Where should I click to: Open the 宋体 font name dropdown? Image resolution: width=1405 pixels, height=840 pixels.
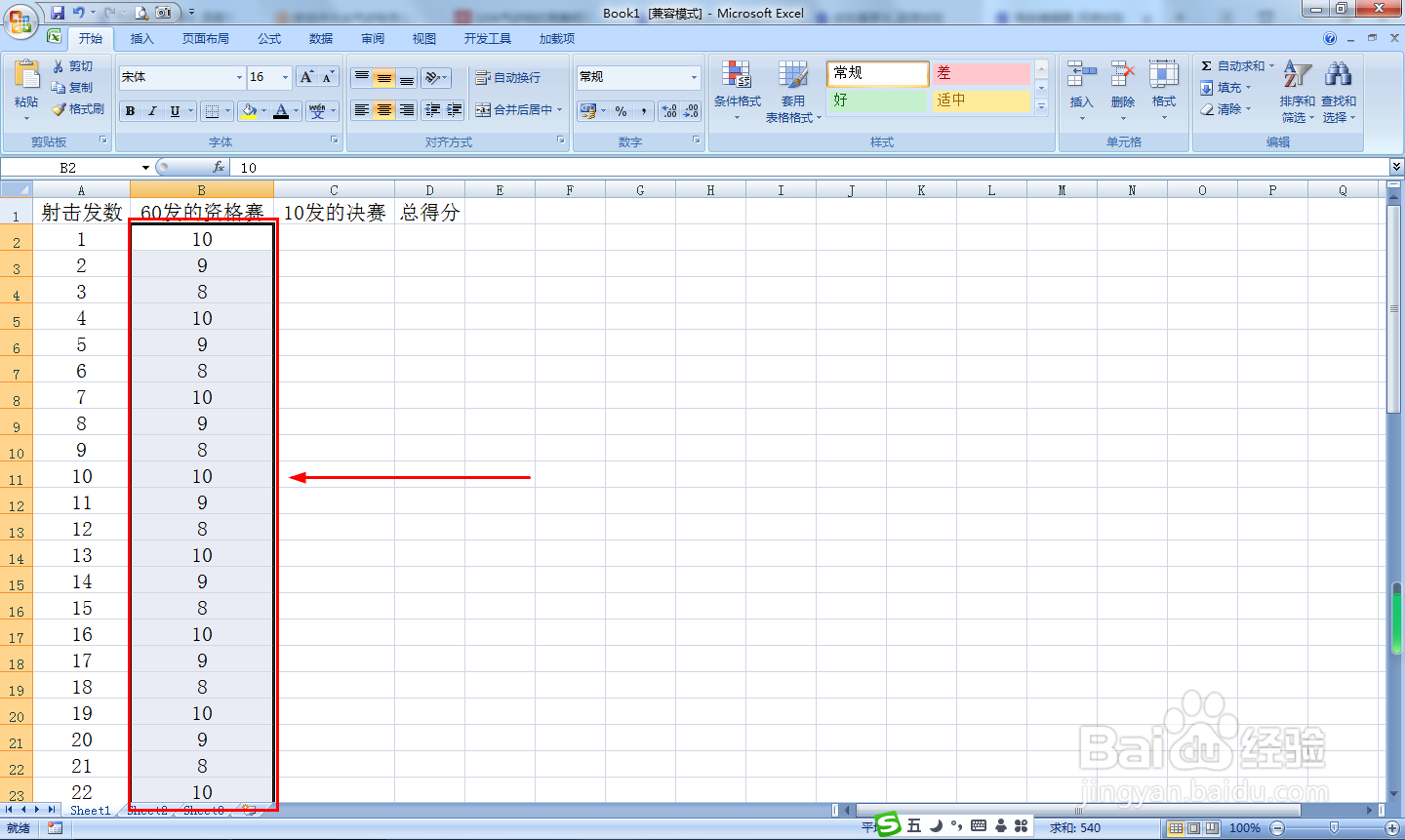coord(239,77)
